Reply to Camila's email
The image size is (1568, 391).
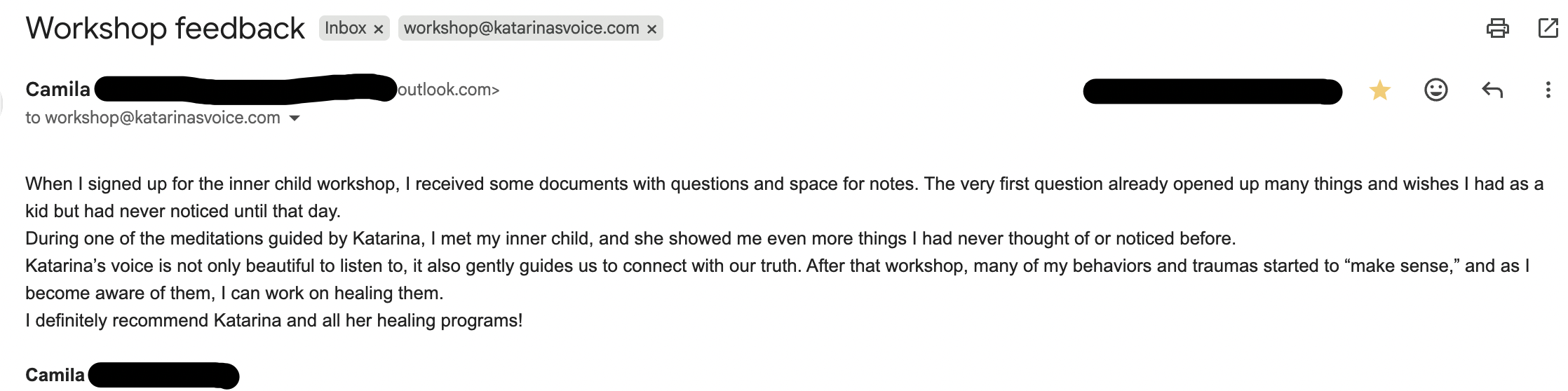pyautogui.click(x=1492, y=90)
